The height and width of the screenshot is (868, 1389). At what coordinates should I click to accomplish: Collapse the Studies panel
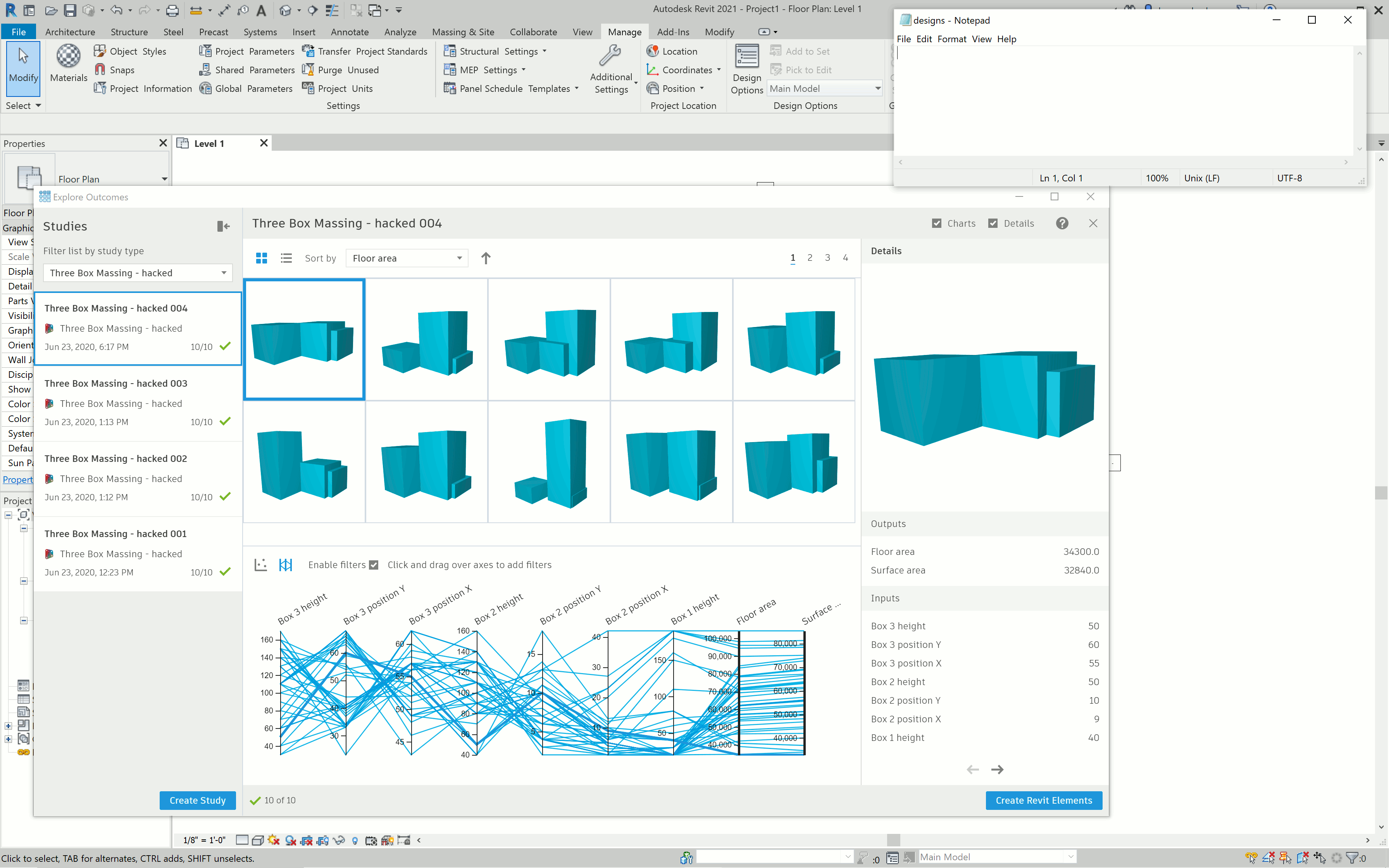[x=223, y=226]
